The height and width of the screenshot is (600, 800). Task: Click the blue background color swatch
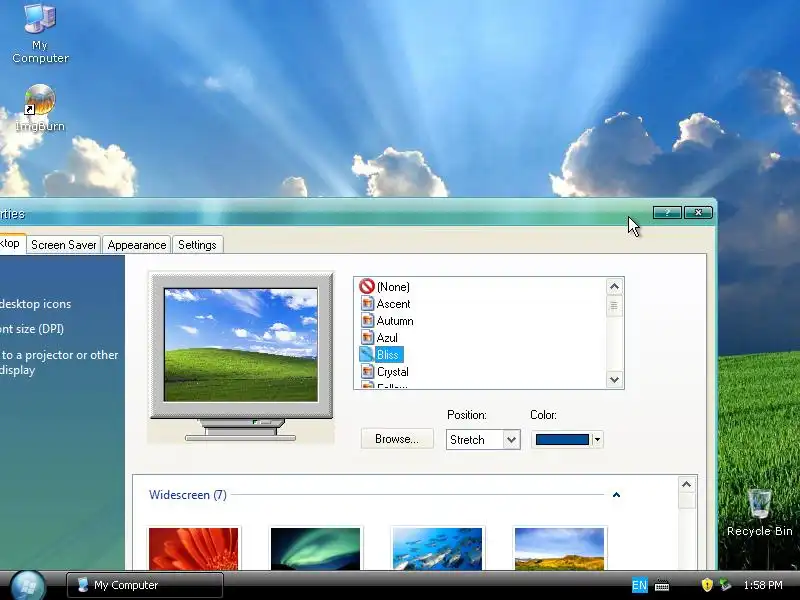562,440
